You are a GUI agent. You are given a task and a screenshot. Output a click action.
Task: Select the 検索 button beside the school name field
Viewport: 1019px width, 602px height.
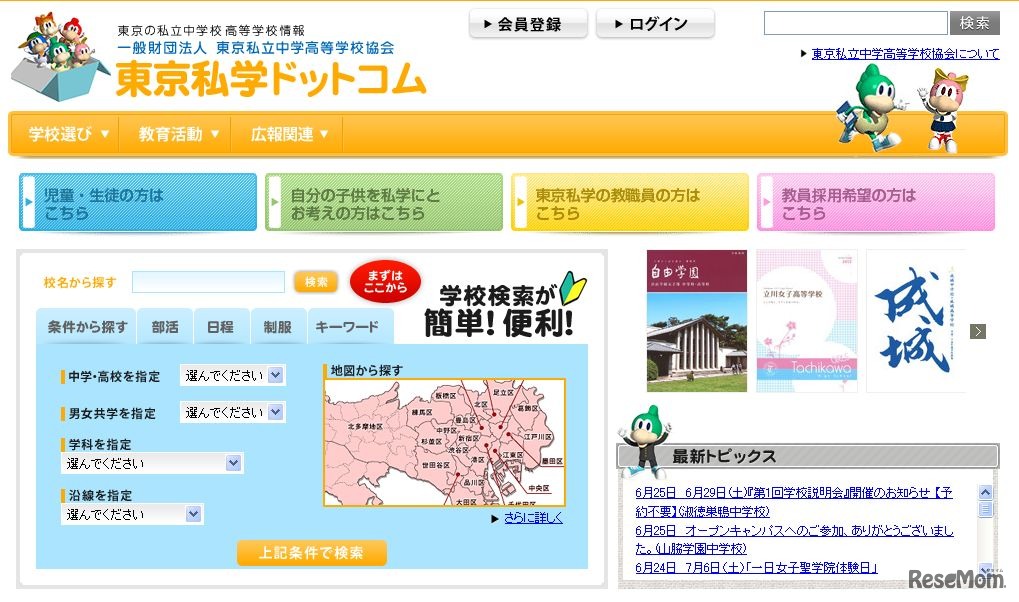click(314, 283)
